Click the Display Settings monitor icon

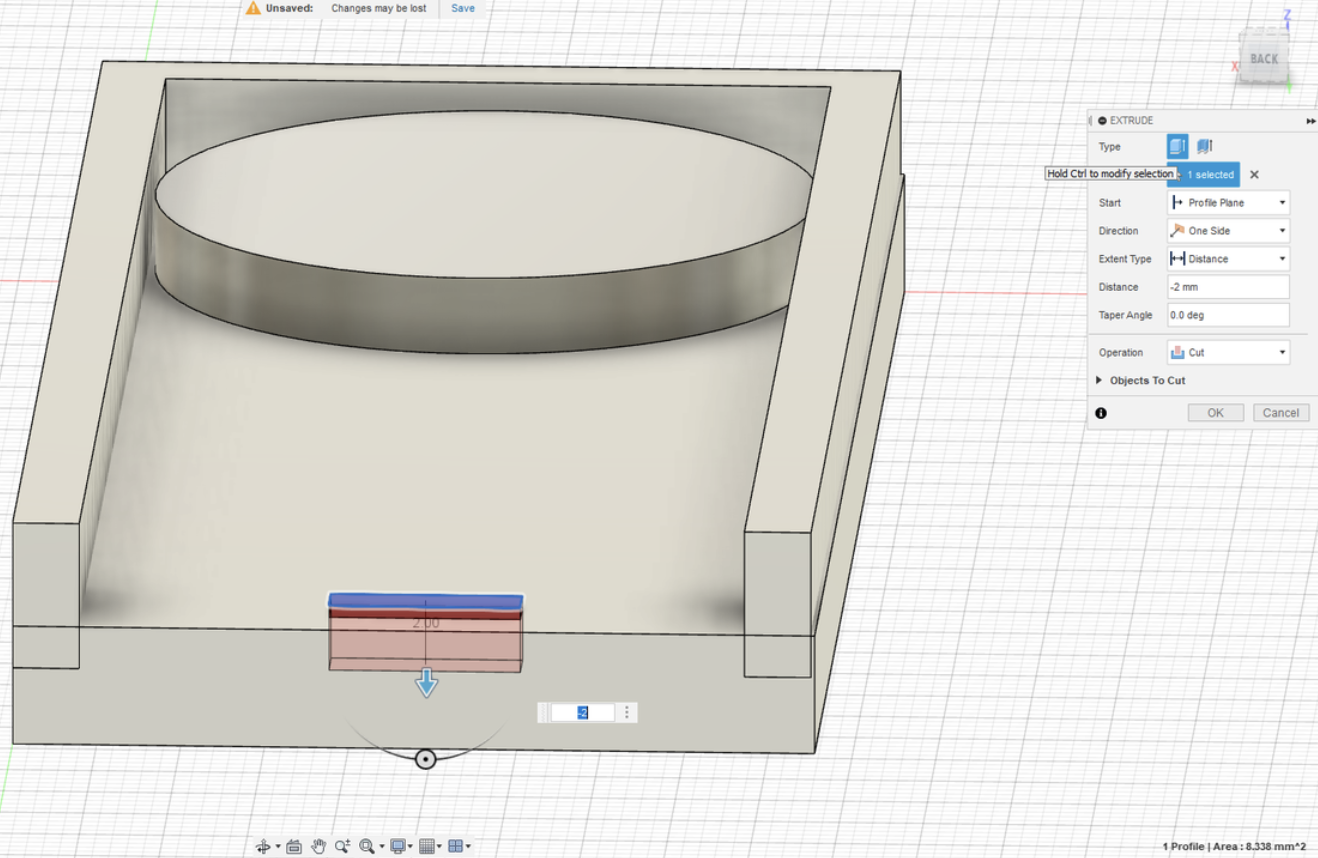click(x=398, y=845)
